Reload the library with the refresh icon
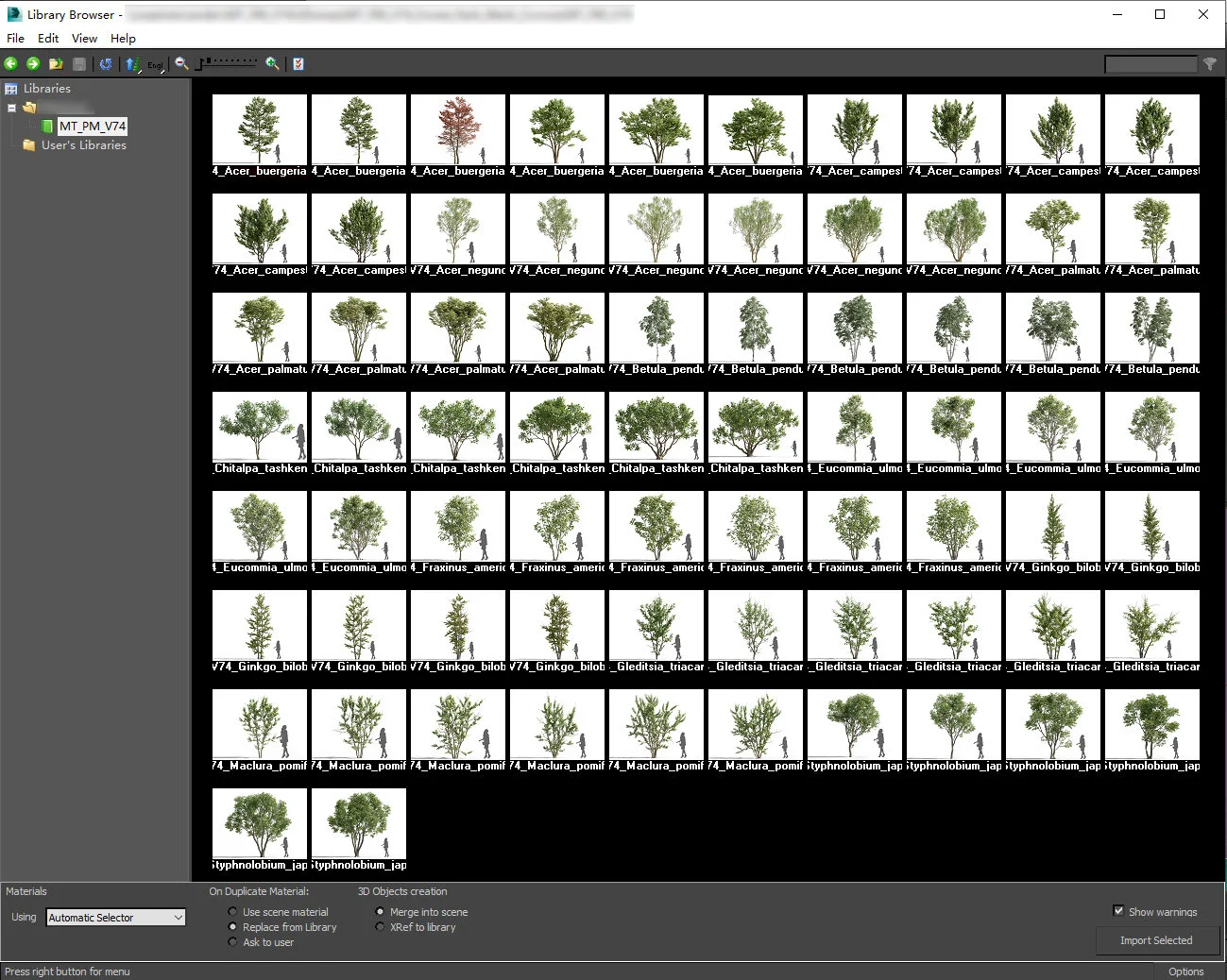1227x980 pixels. pyautogui.click(x=106, y=63)
